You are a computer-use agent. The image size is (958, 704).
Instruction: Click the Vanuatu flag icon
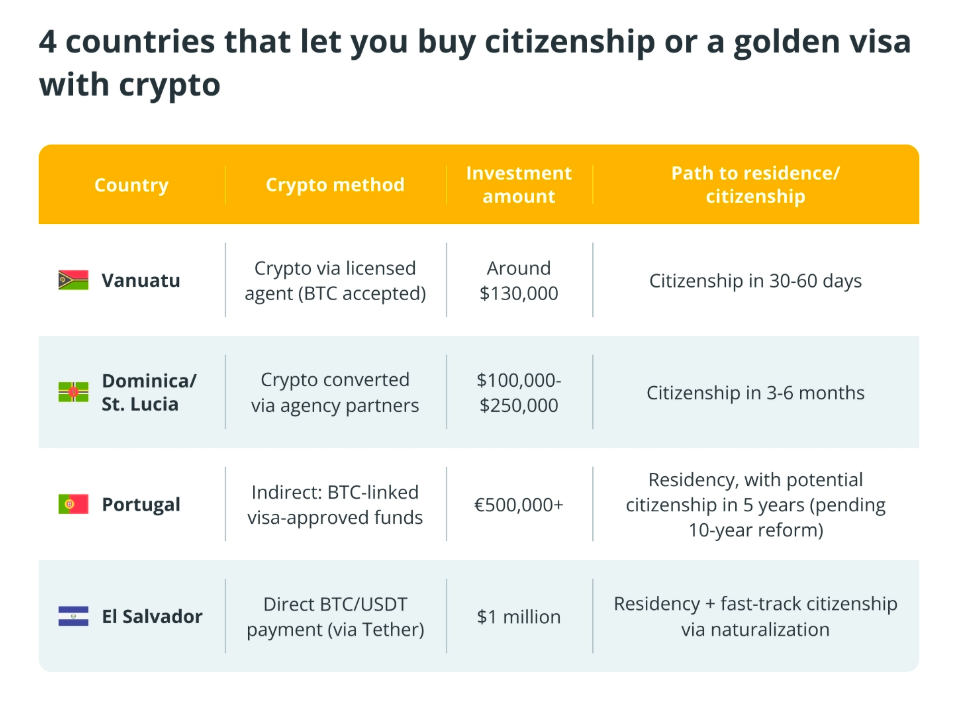click(x=73, y=280)
